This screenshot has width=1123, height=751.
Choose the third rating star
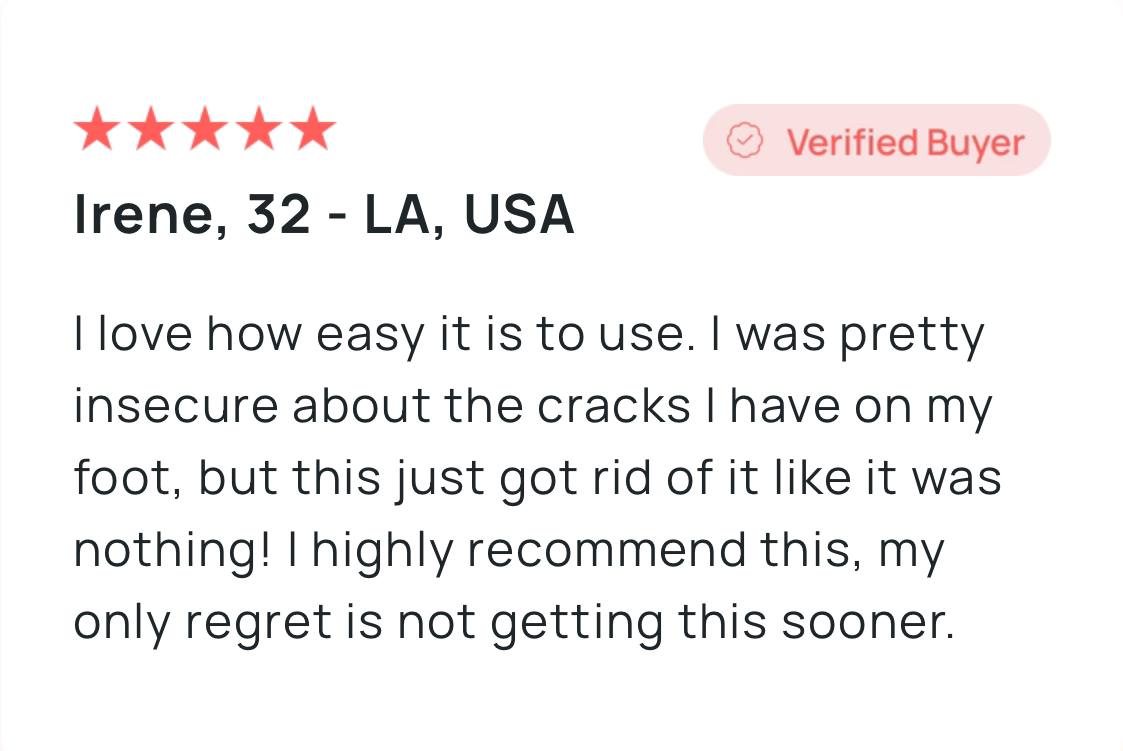click(205, 128)
